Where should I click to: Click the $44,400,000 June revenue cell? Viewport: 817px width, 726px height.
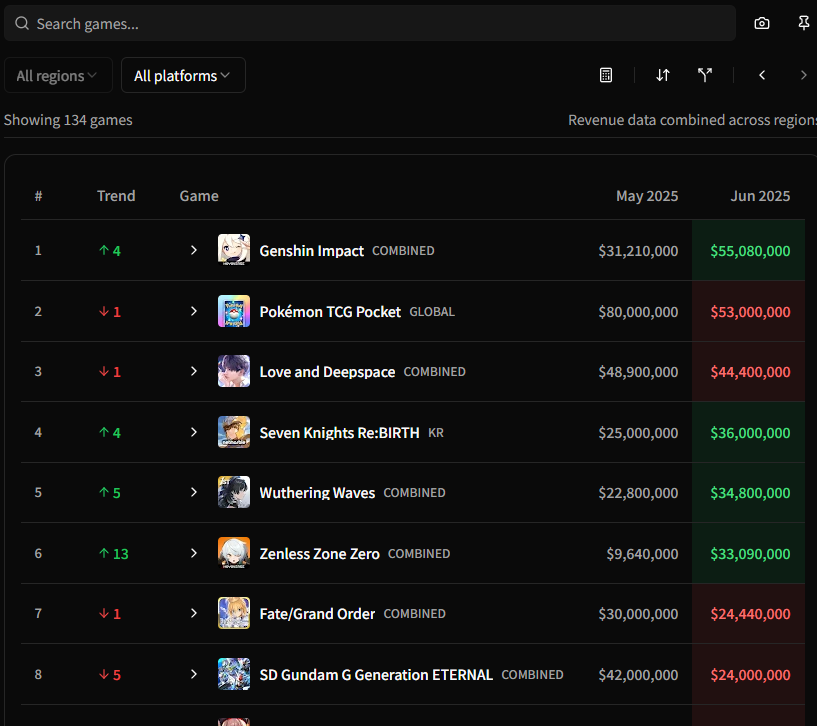point(750,372)
